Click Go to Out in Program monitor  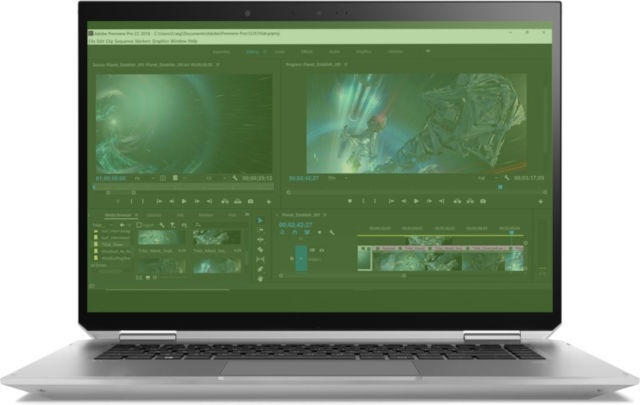(x=442, y=201)
